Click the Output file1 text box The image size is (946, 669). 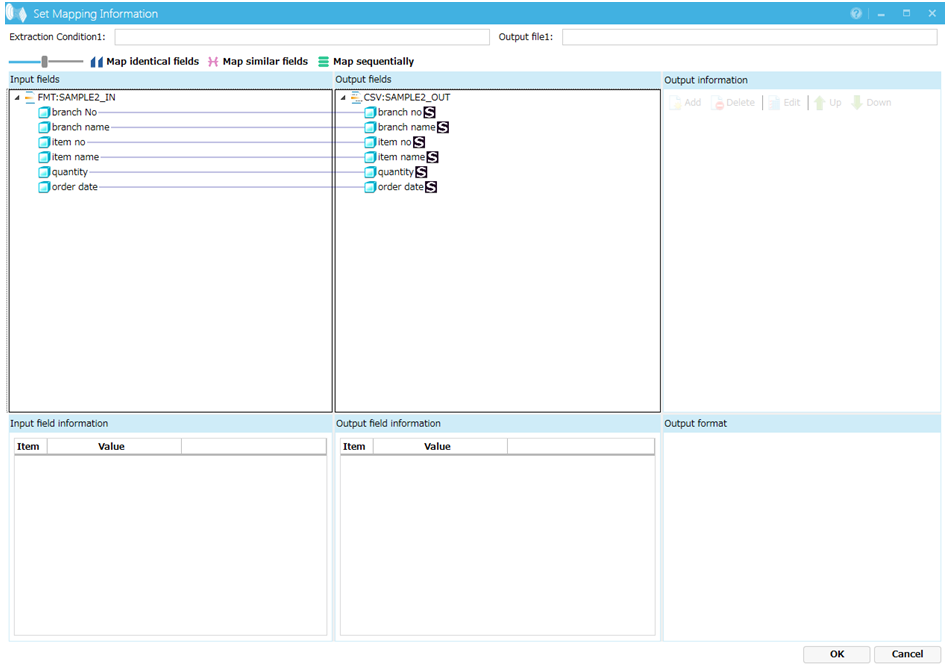coord(748,37)
